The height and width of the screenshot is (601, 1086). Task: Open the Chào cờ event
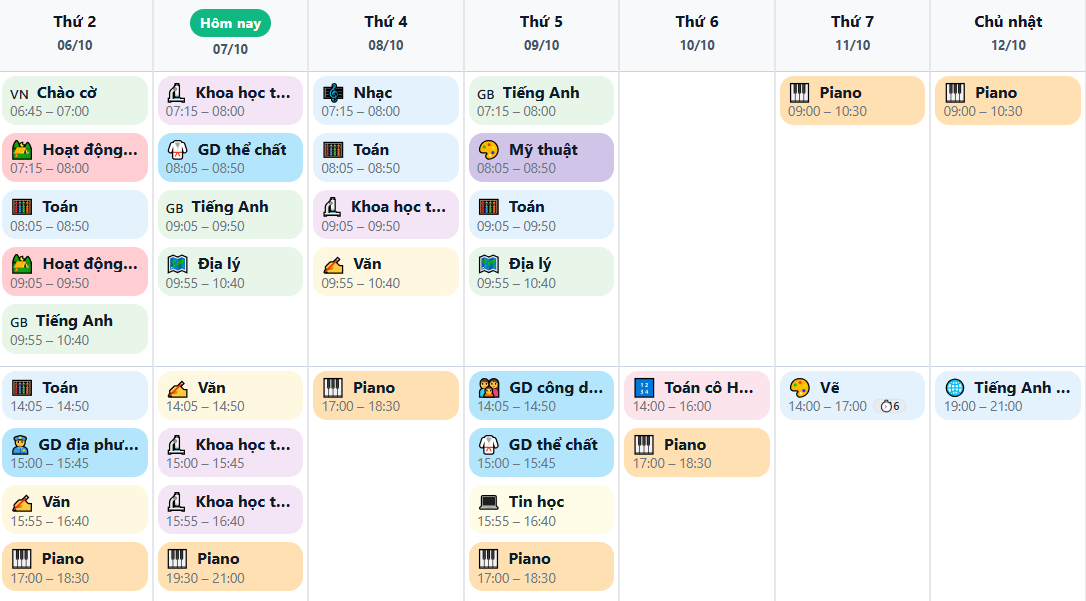coord(75,101)
